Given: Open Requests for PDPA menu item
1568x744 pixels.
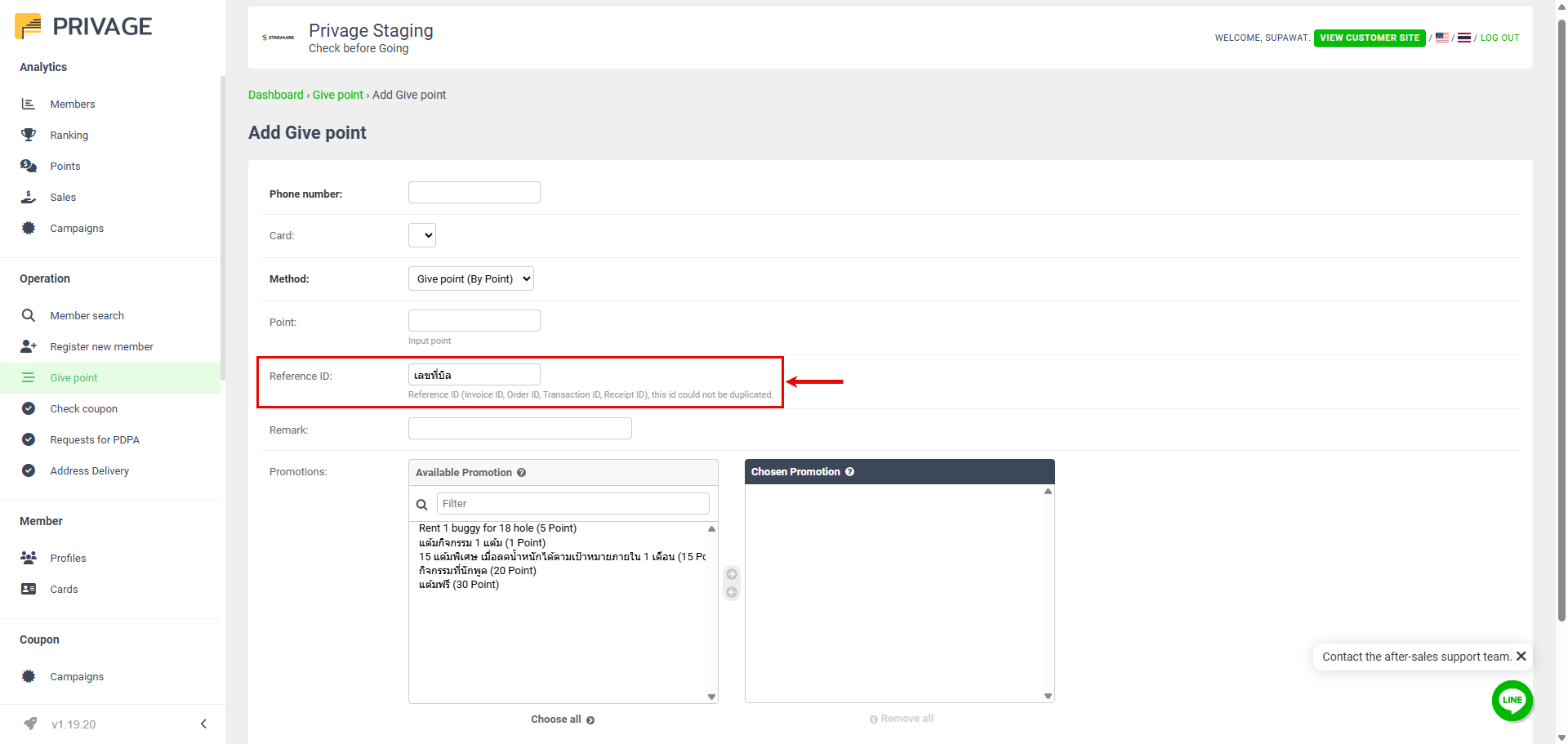Looking at the screenshot, I should pyautogui.click(x=95, y=439).
